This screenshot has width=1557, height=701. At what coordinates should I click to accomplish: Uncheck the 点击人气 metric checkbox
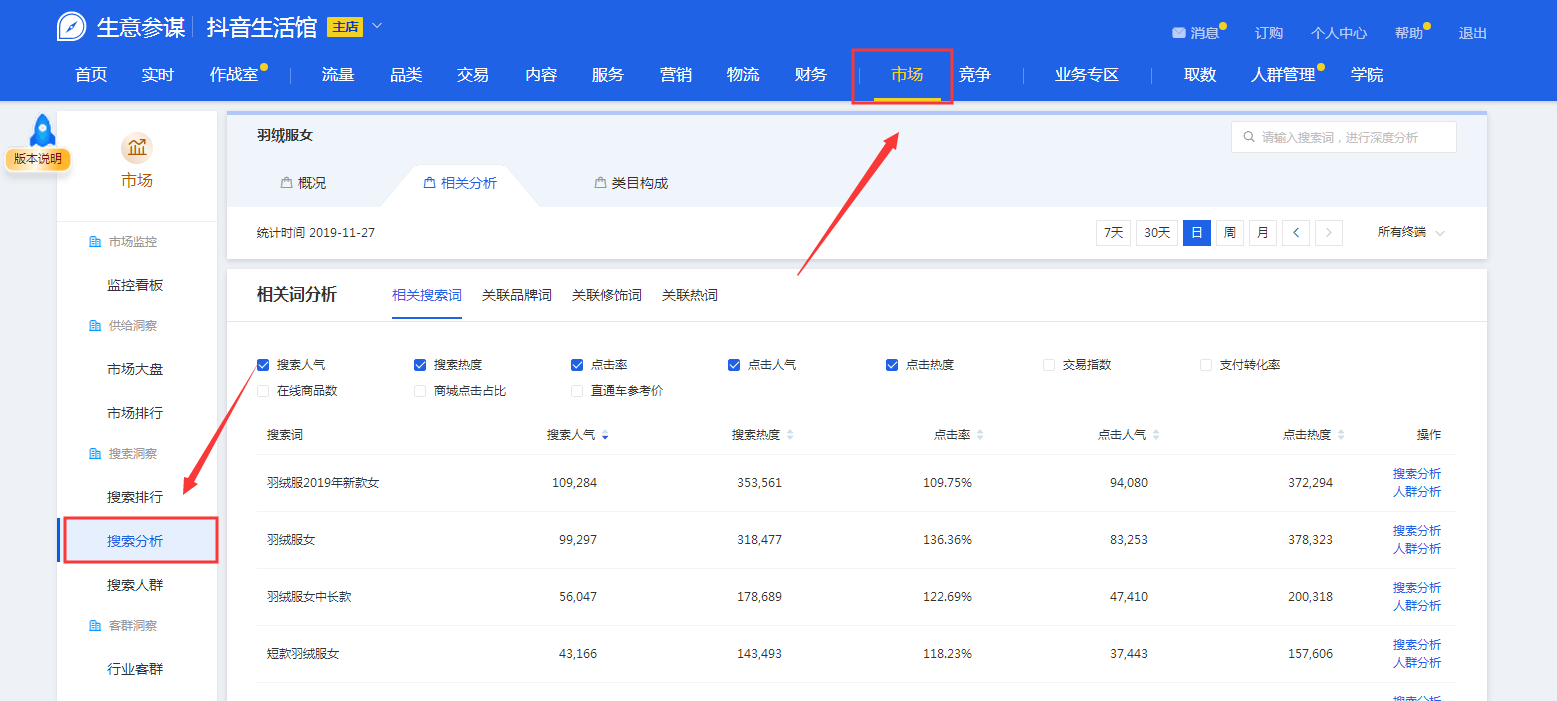pyautogui.click(x=734, y=365)
